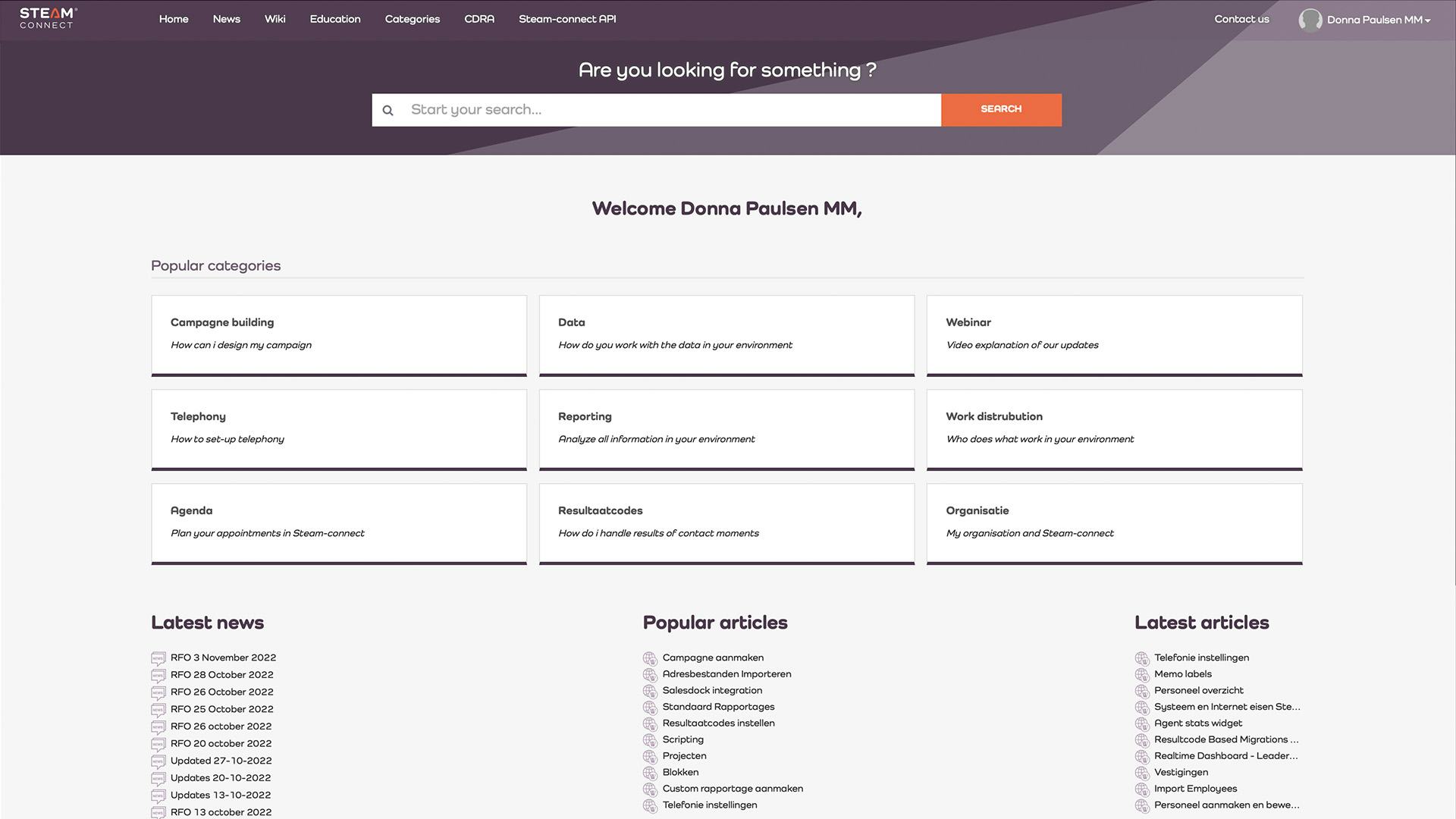Open the Campagne building category card

pos(338,334)
